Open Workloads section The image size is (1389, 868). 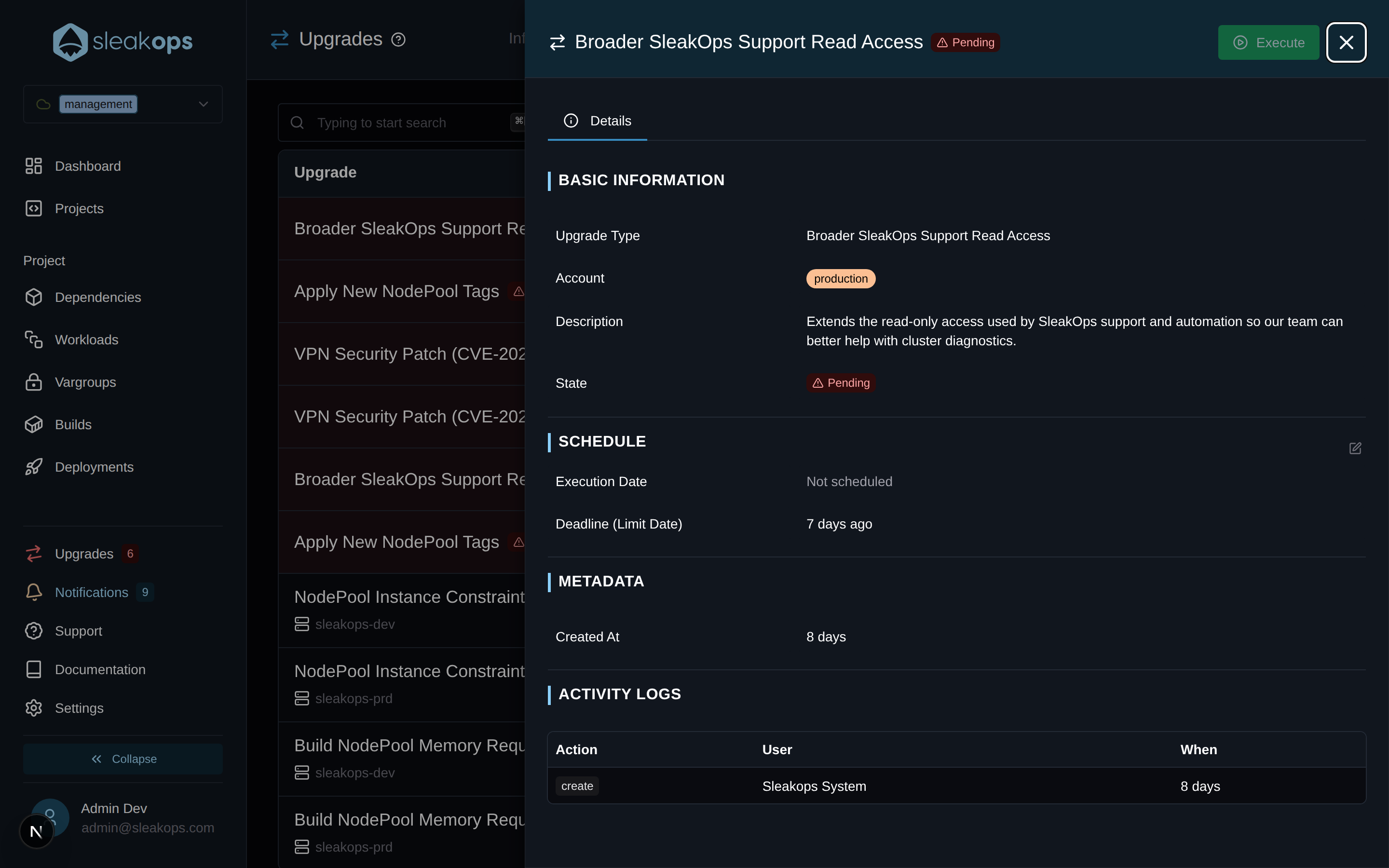(87, 340)
